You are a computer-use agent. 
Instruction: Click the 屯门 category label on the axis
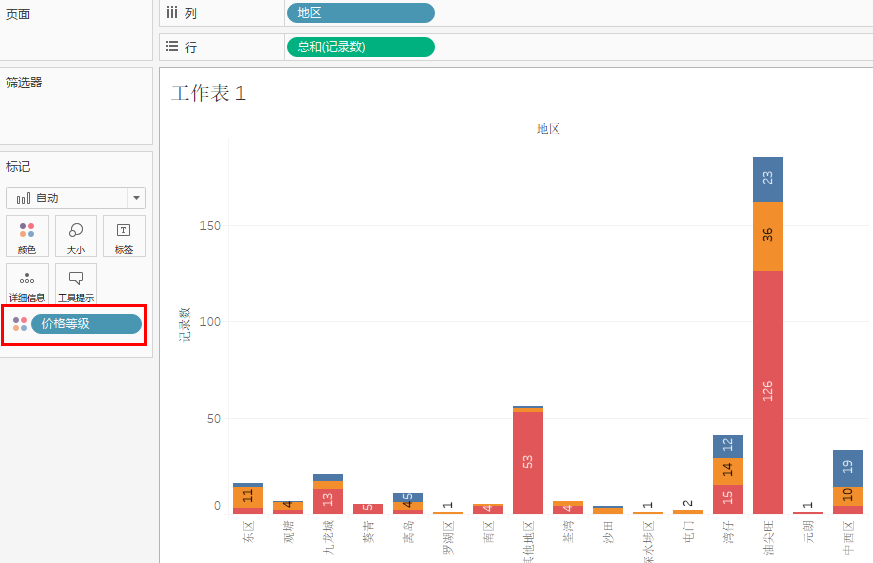[x=688, y=532]
